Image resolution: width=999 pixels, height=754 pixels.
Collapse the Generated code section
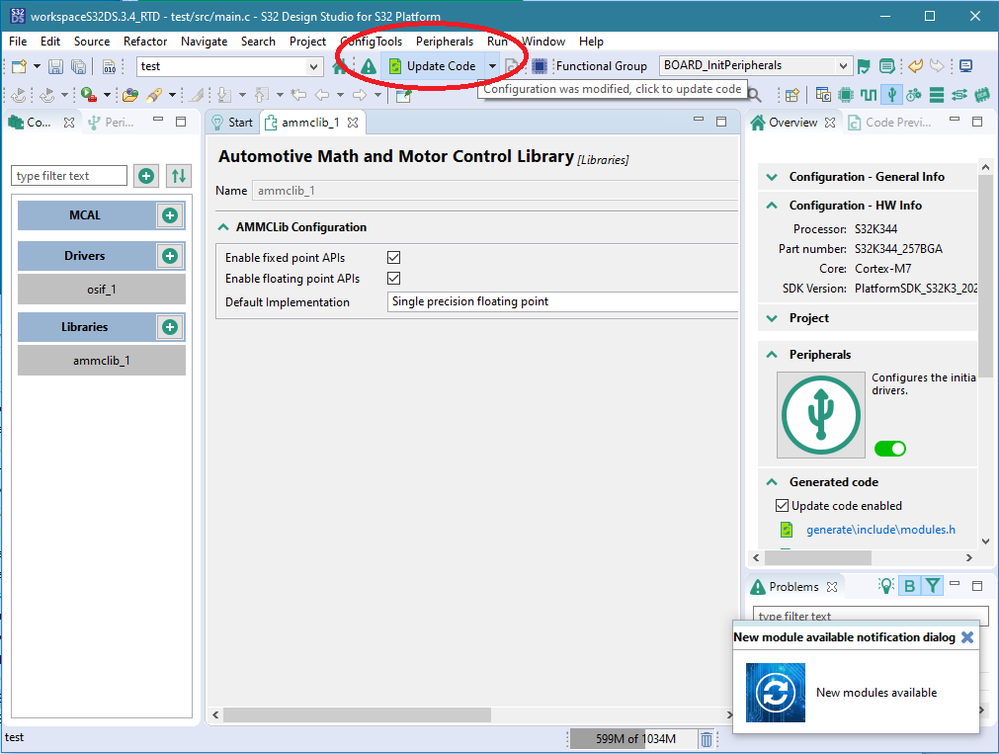[772, 482]
